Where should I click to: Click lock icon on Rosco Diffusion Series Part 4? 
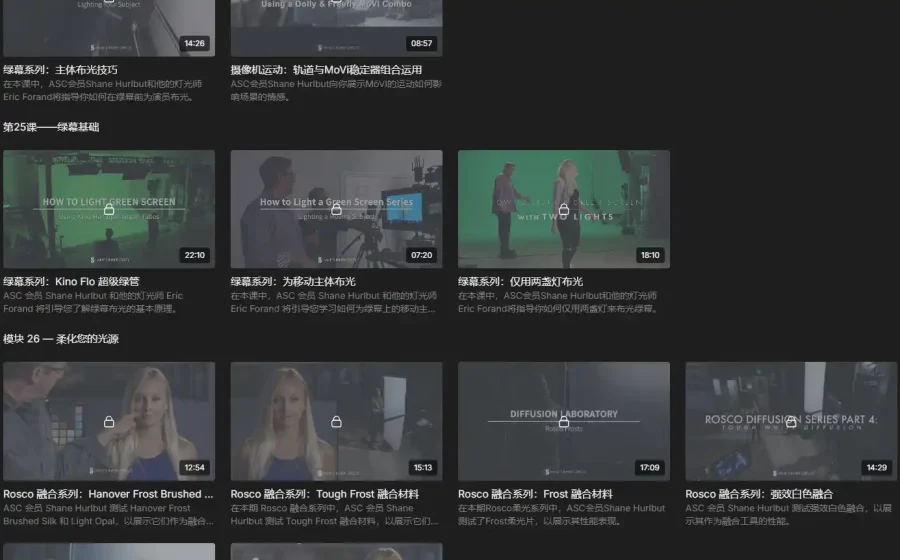tap(791, 422)
